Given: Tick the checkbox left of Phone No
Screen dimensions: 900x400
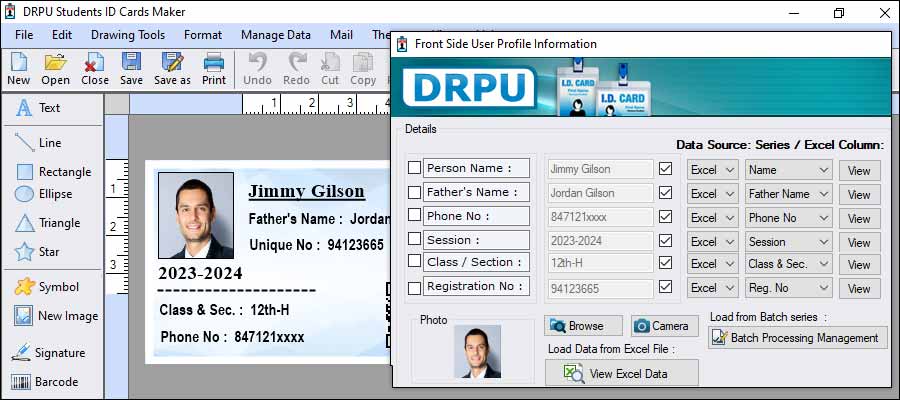Looking at the screenshot, I should click(414, 215).
